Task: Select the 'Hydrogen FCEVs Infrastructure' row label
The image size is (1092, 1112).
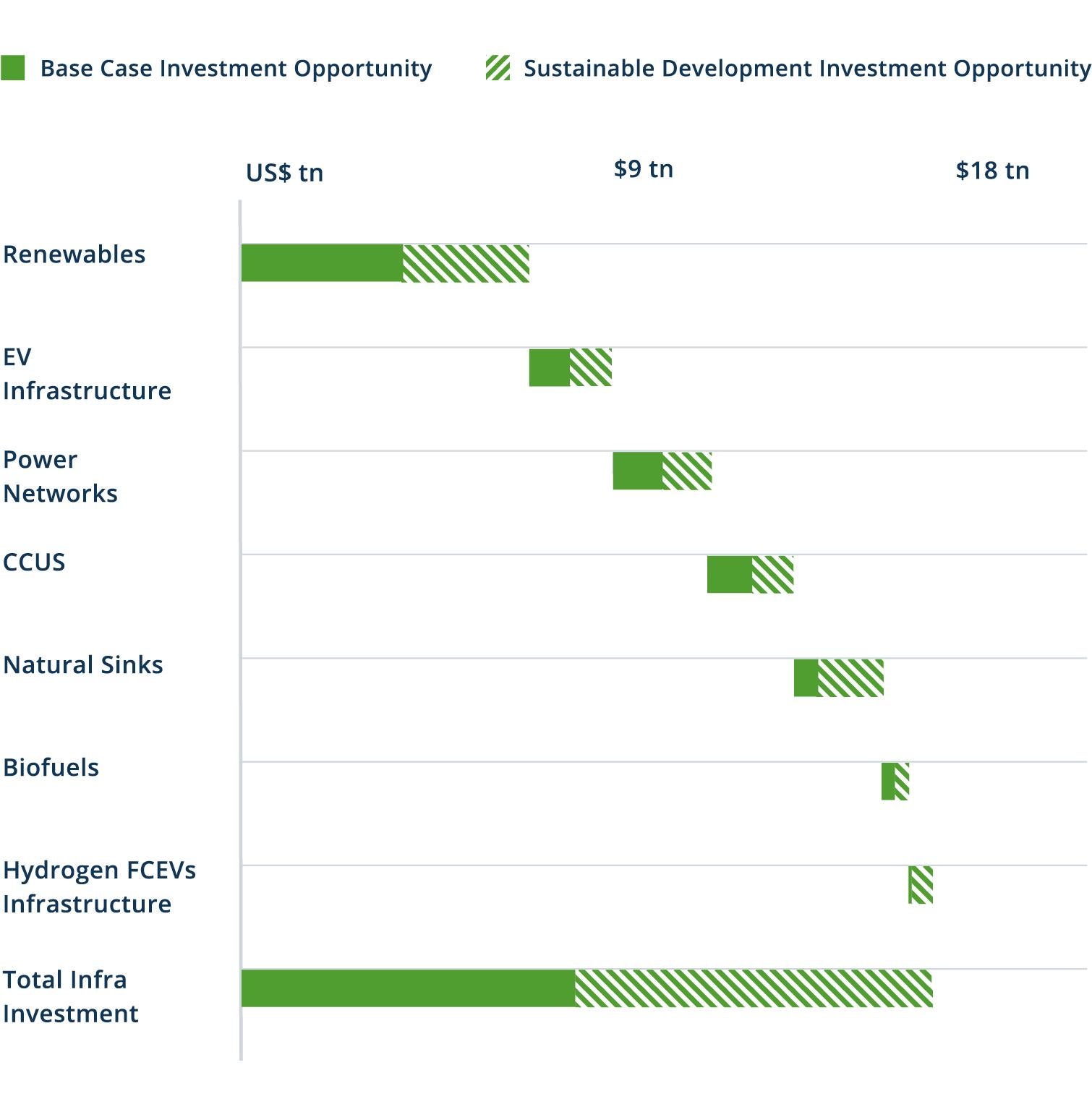Action: (99, 887)
